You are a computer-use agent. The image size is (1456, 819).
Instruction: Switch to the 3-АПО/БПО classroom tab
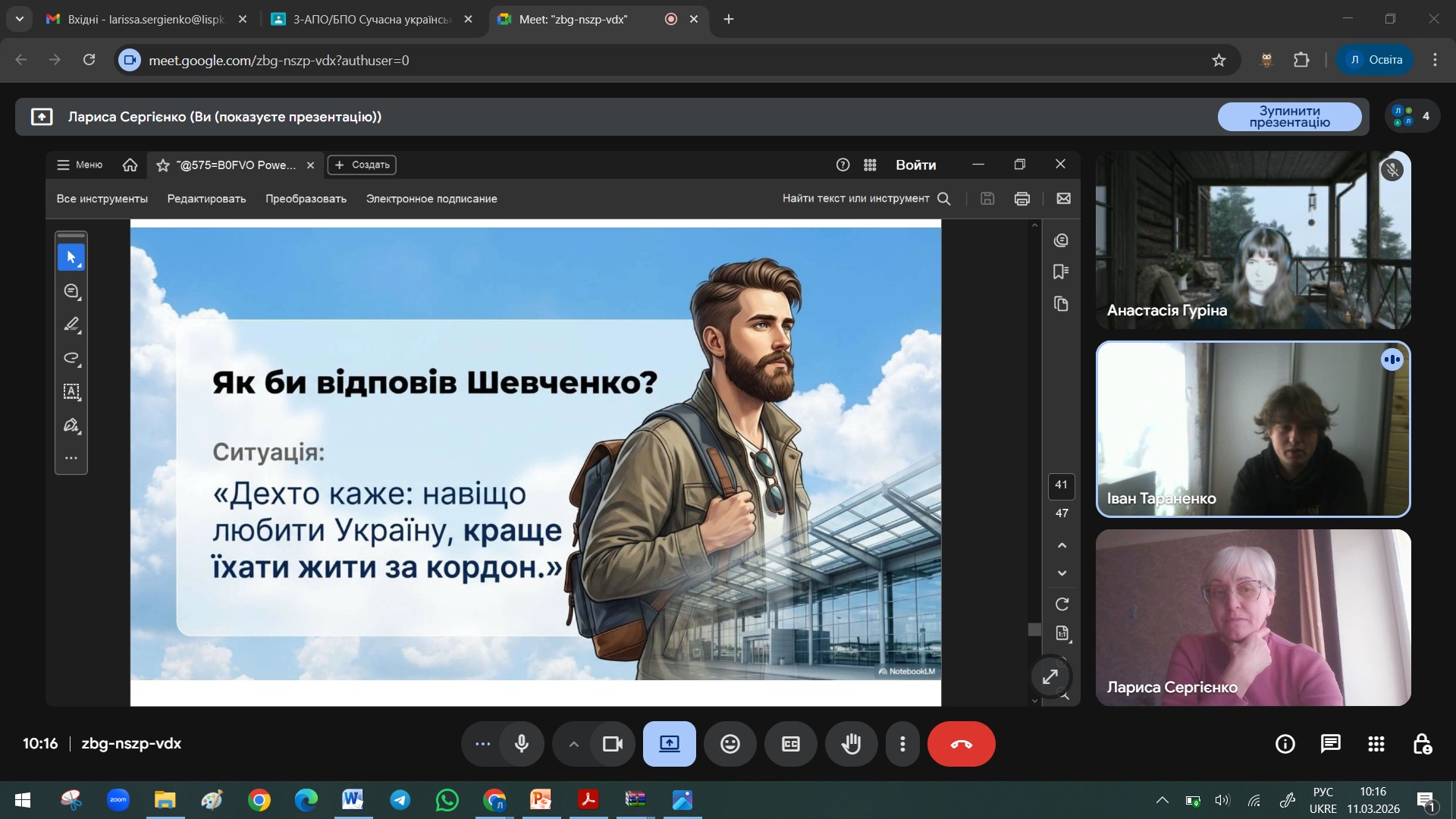tap(370, 19)
